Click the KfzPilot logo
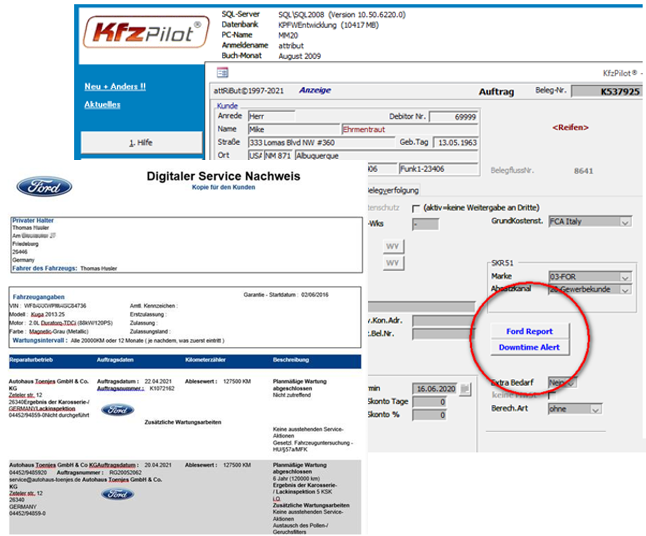This screenshot has width=646, height=536. (146, 31)
